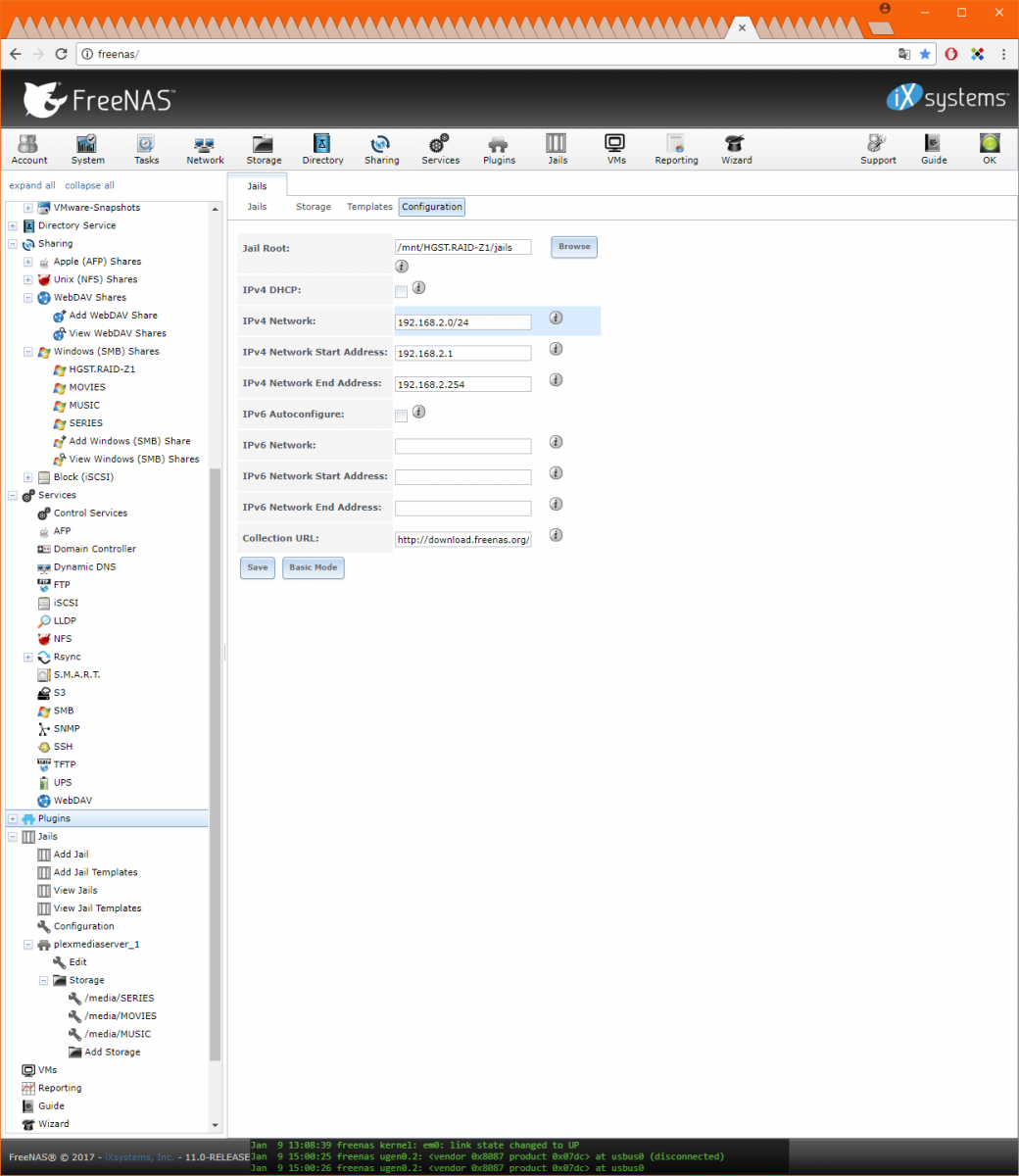The width and height of the screenshot is (1019, 1176).
Task: Open the Network toolbar icon
Action: 205,149
